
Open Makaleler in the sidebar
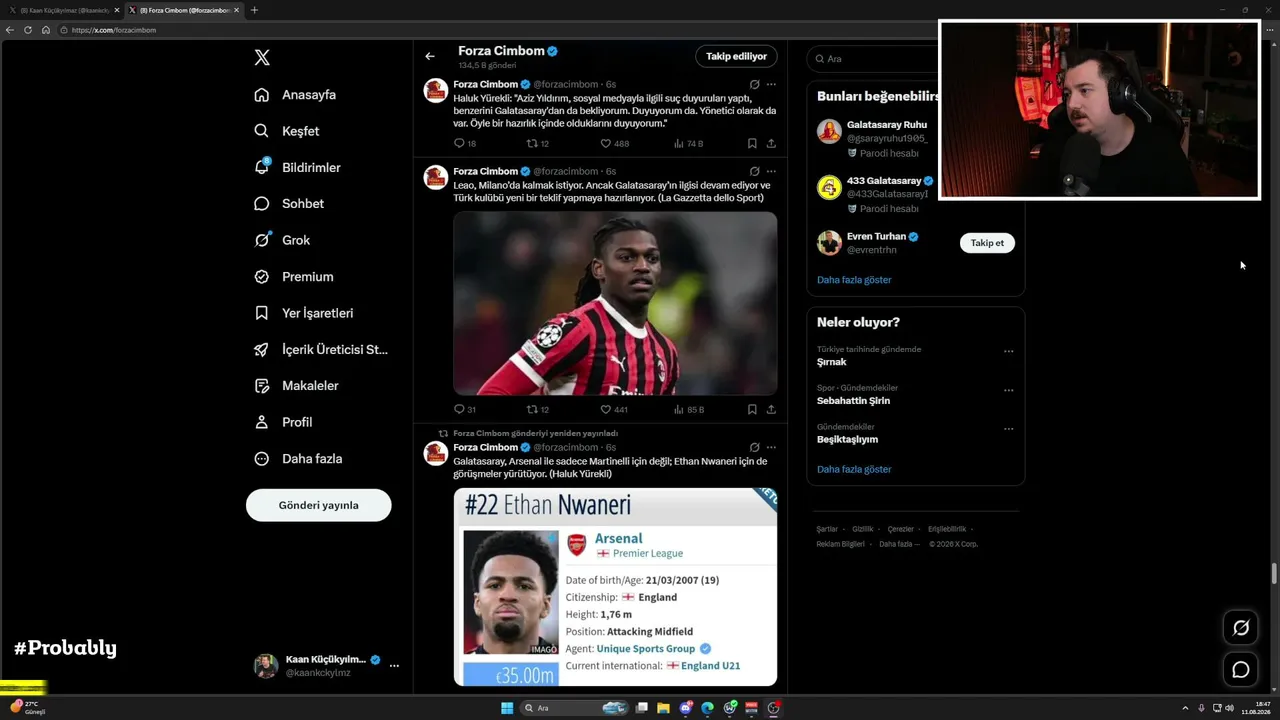tap(296, 386)
